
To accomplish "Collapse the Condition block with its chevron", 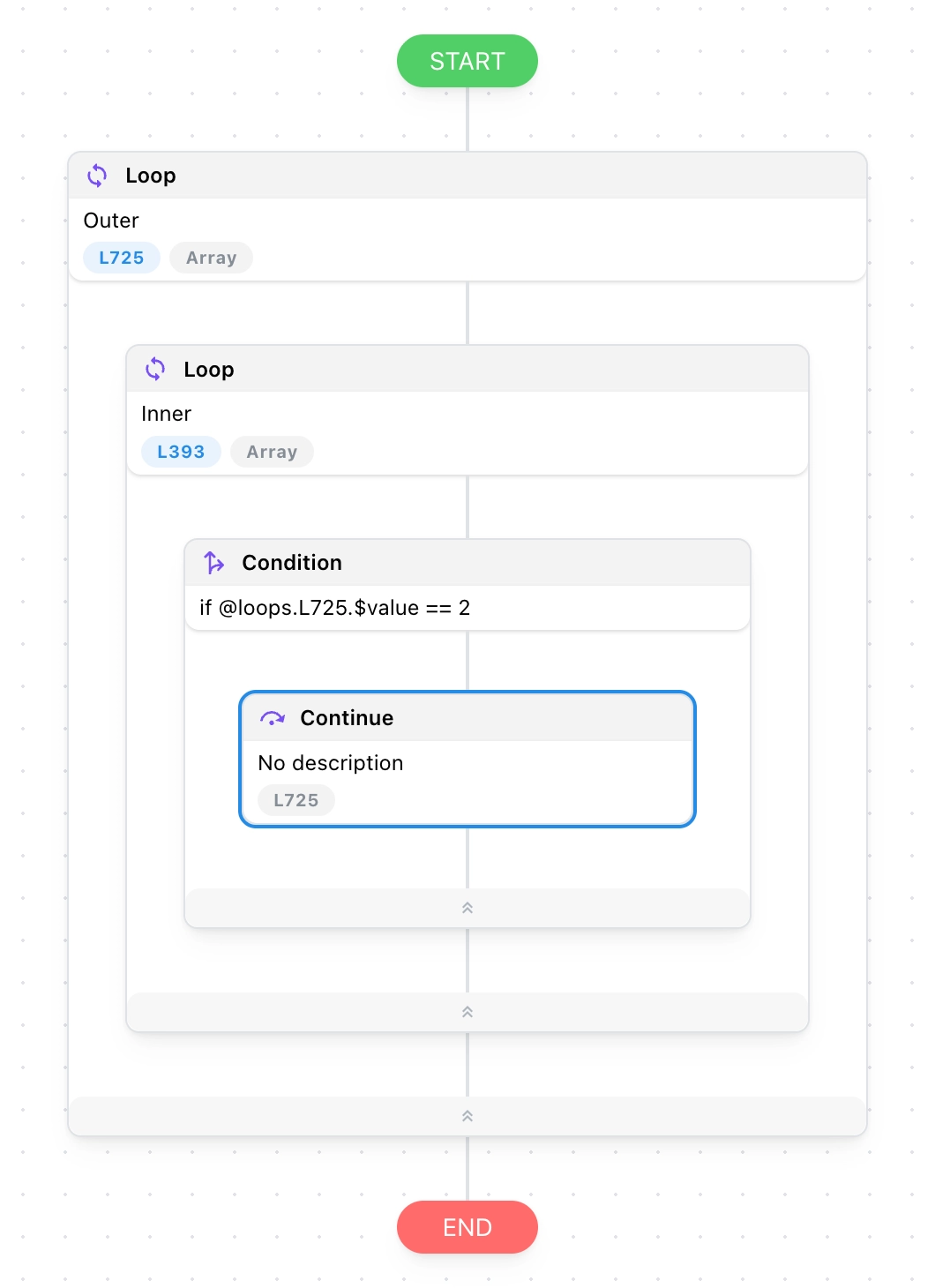I will click(x=467, y=908).
